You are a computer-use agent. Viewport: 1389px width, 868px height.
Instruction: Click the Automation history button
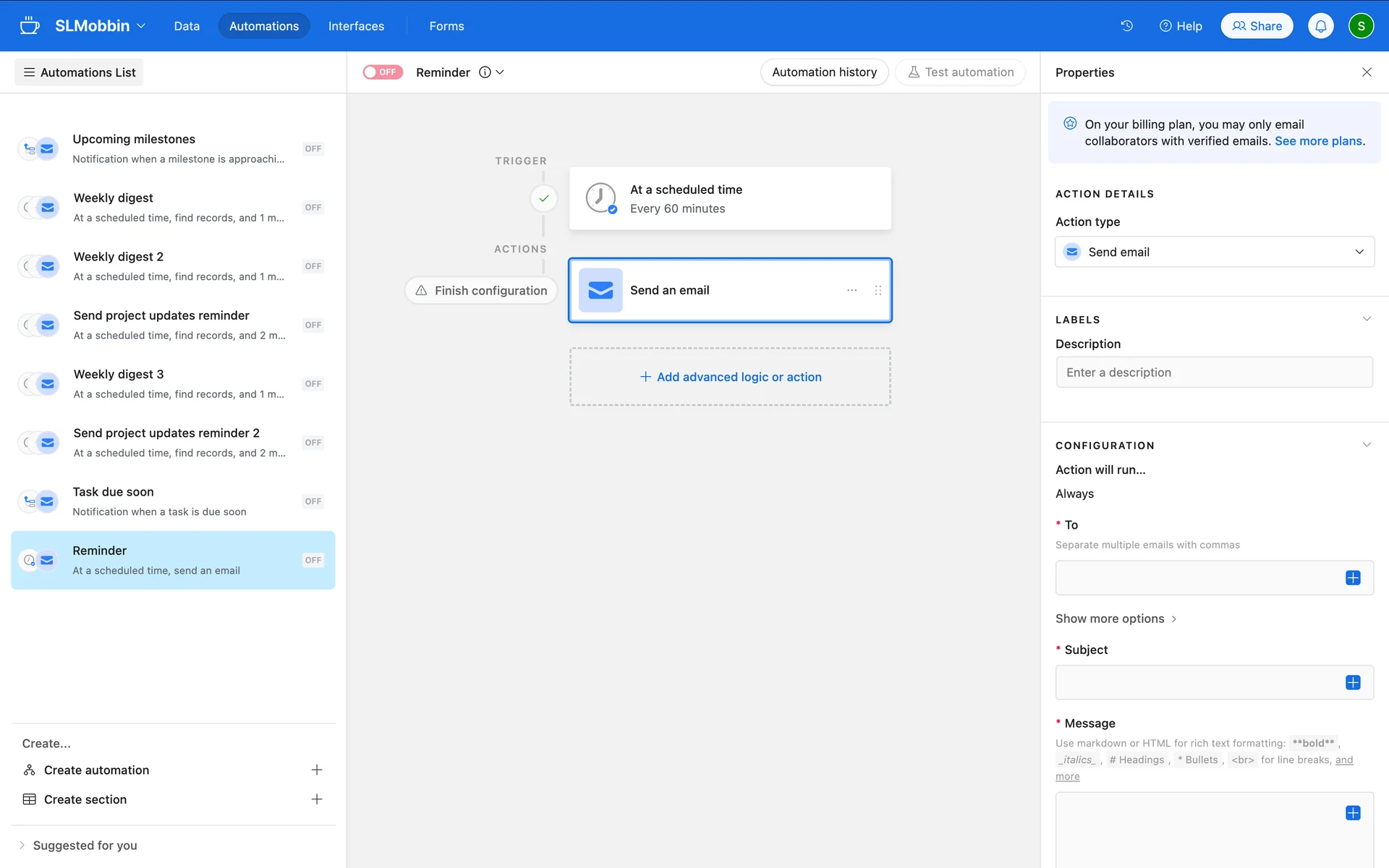pos(824,72)
